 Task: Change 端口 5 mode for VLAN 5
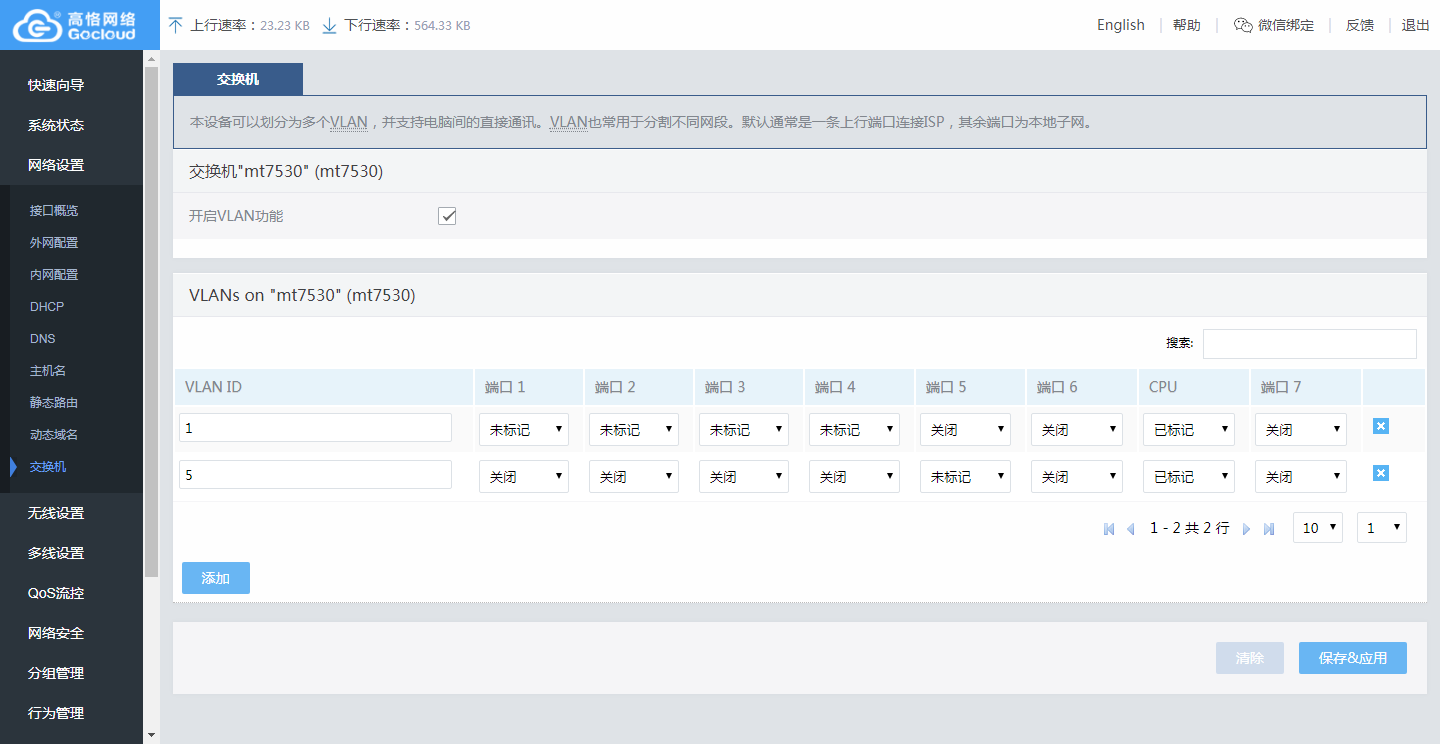[964, 477]
